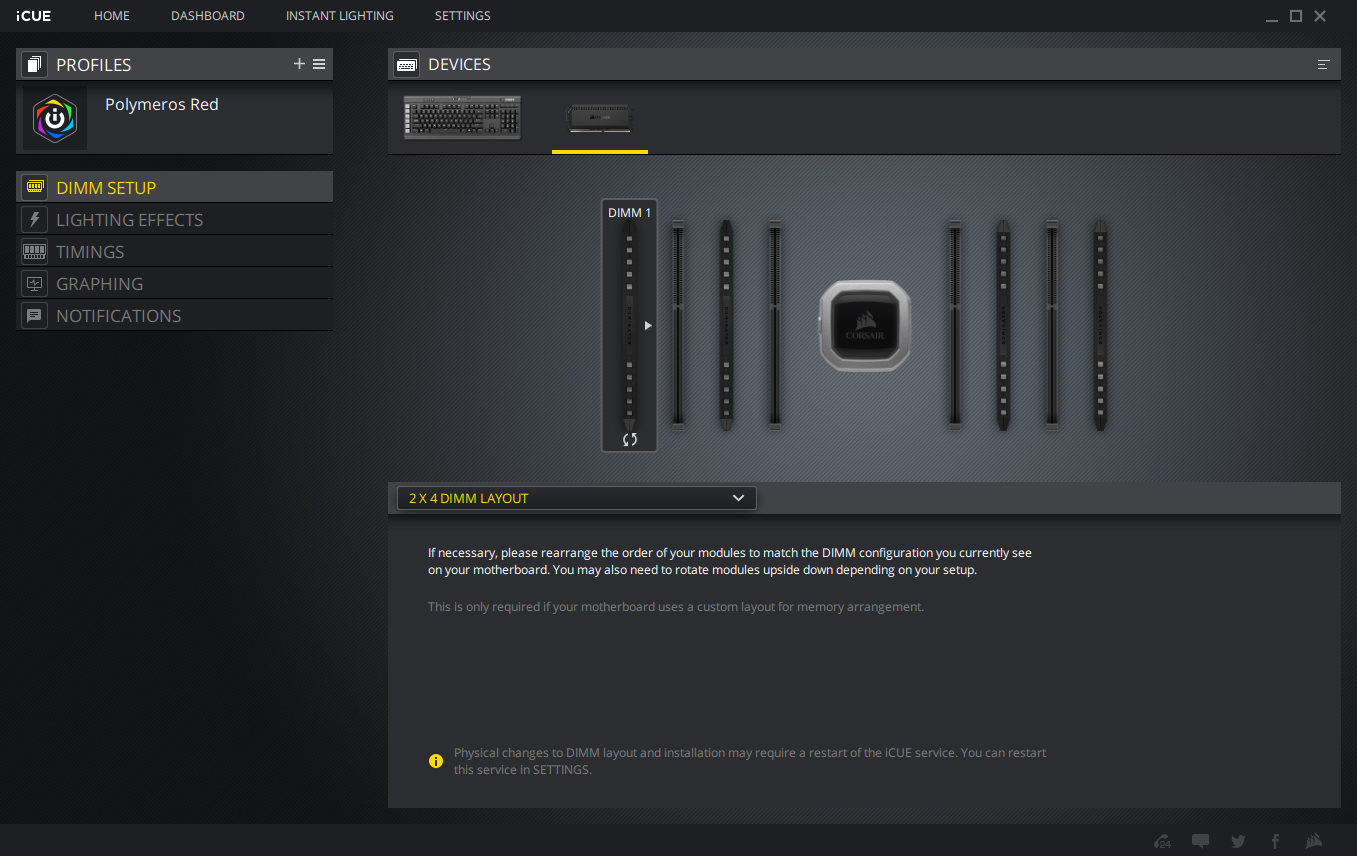
Task: Click the yellow info icon
Action: [x=436, y=761]
